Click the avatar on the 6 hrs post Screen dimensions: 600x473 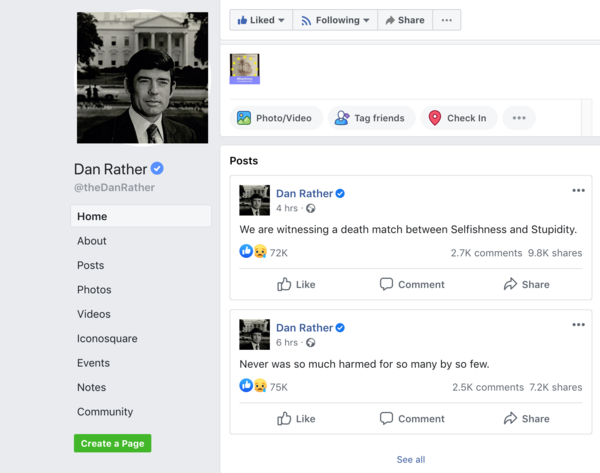(254, 334)
